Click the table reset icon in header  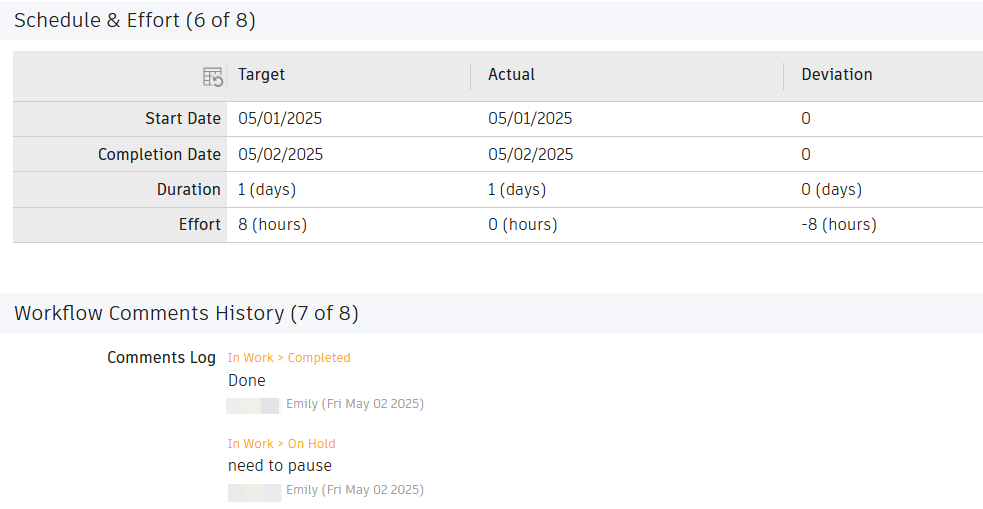pos(212,76)
